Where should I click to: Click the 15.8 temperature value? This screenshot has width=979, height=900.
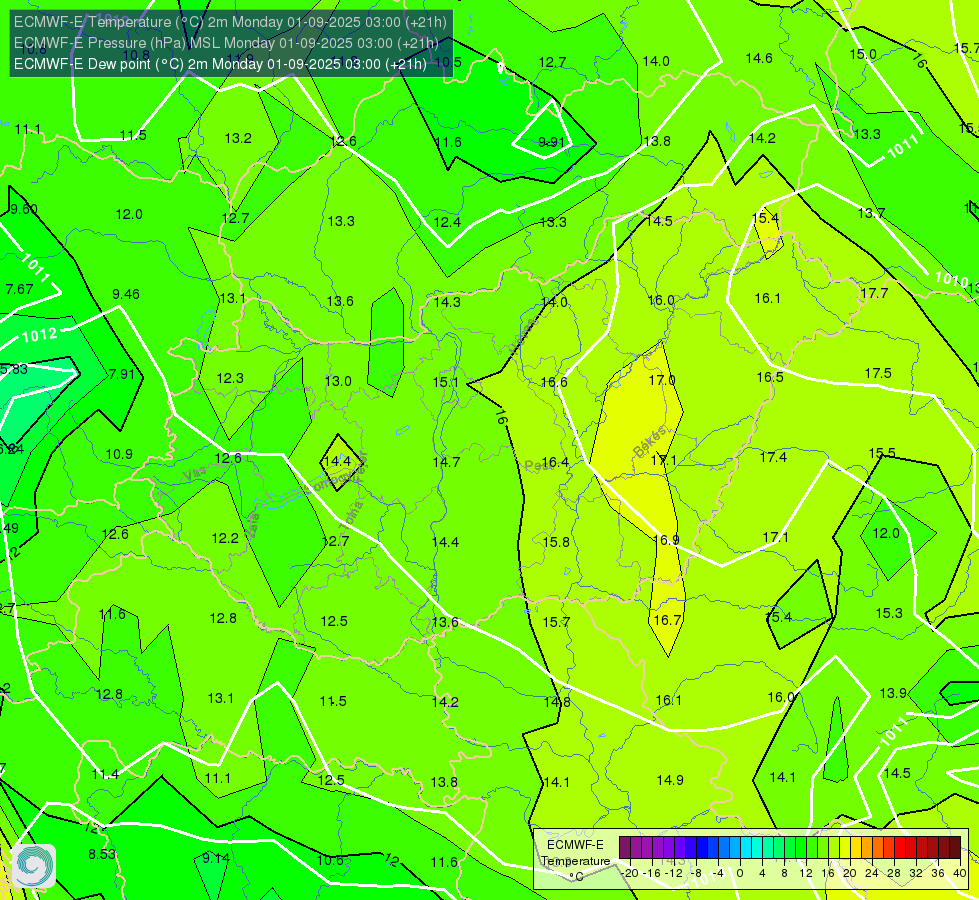pos(556,542)
